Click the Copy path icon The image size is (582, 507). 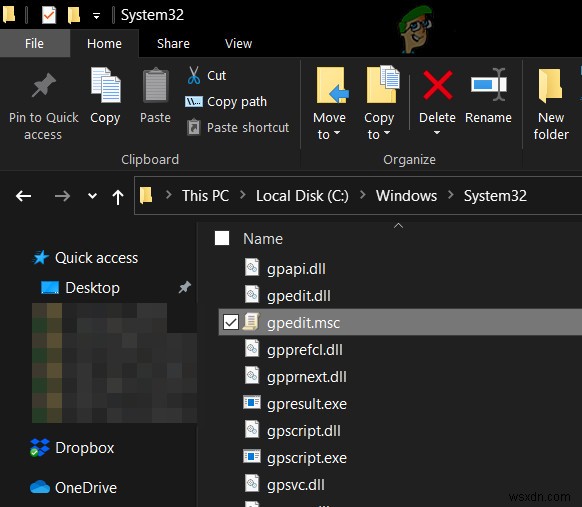pos(194,101)
